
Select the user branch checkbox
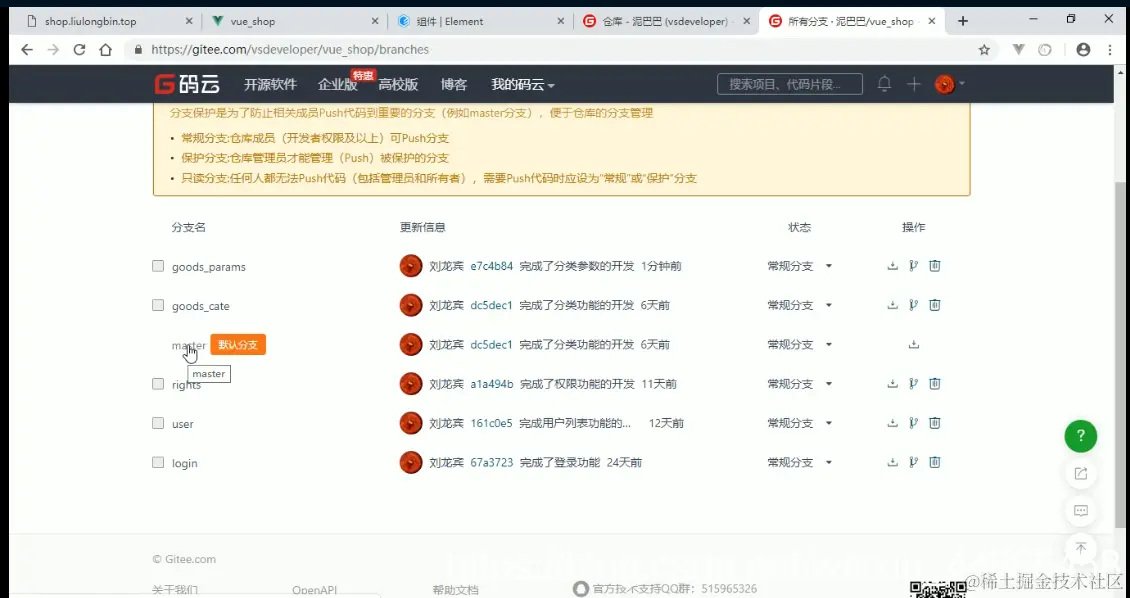pyautogui.click(x=158, y=423)
